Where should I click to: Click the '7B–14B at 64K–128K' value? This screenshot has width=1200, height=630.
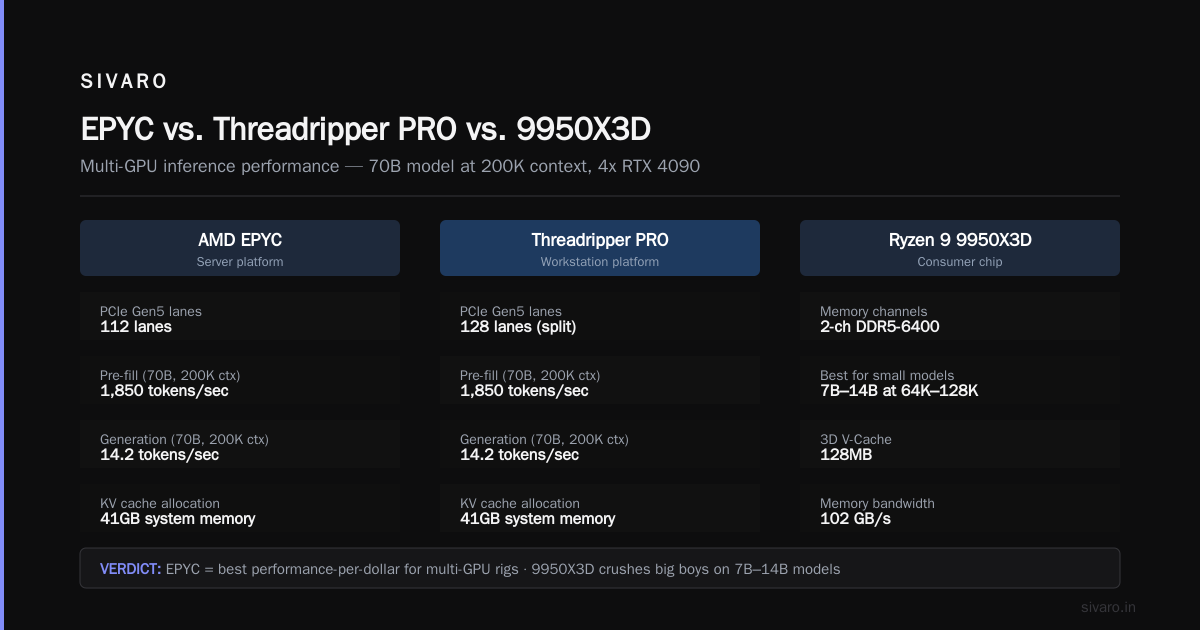pyautogui.click(x=899, y=391)
